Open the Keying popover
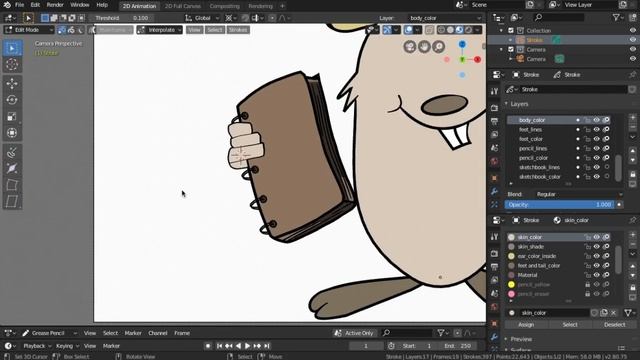The width and height of the screenshot is (640, 360). point(67,346)
